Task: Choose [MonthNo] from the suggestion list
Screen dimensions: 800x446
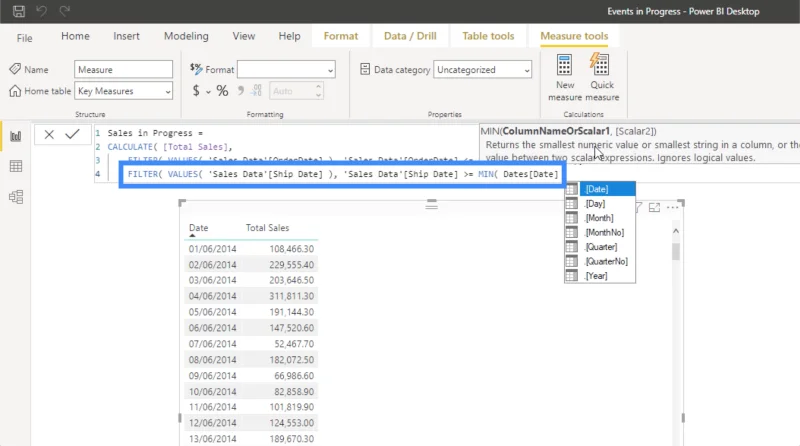Action: pos(600,232)
